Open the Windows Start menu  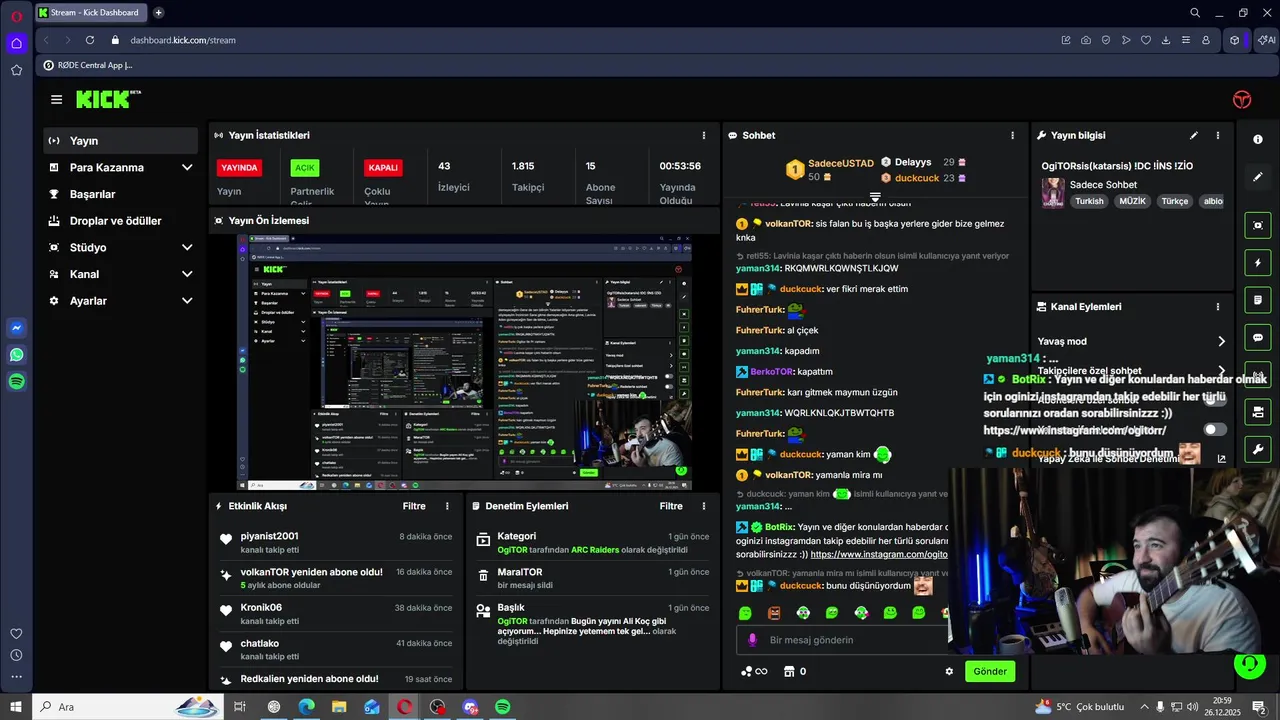click(16, 707)
